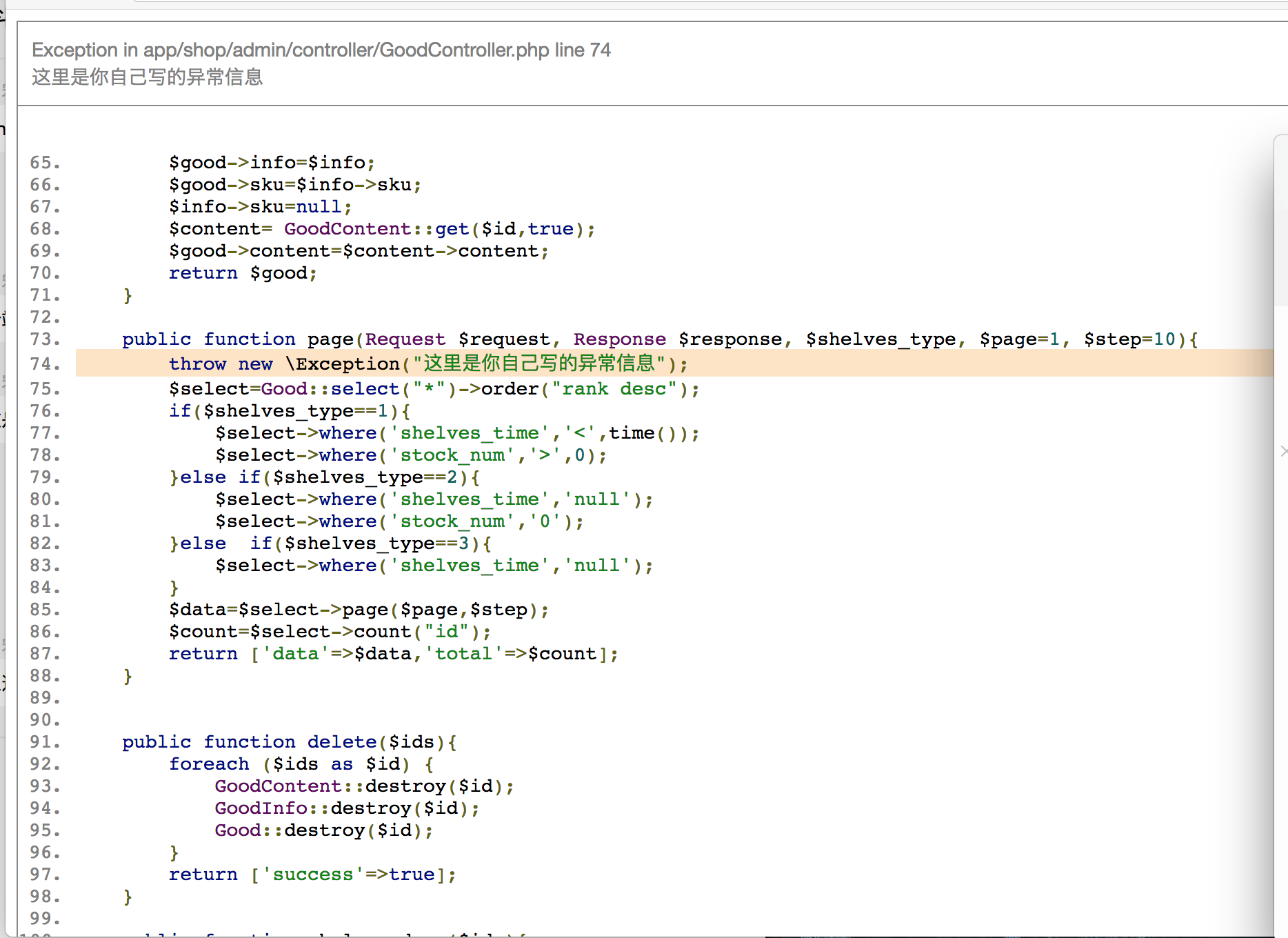The width and height of the screenshot is (1288, 938).
Task: Click the exception file path heading text
Action: click(x=321, y=50)
